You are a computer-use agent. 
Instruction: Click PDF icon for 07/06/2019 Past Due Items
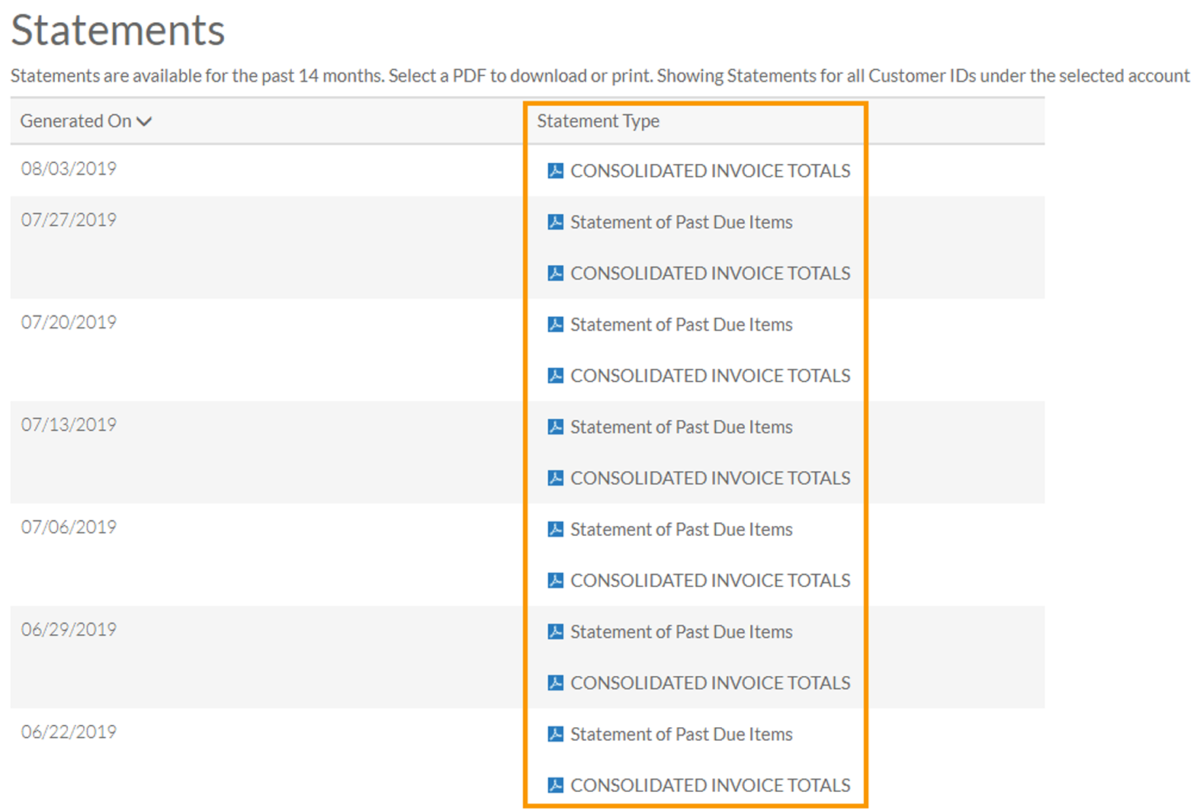tap(556, 530)
